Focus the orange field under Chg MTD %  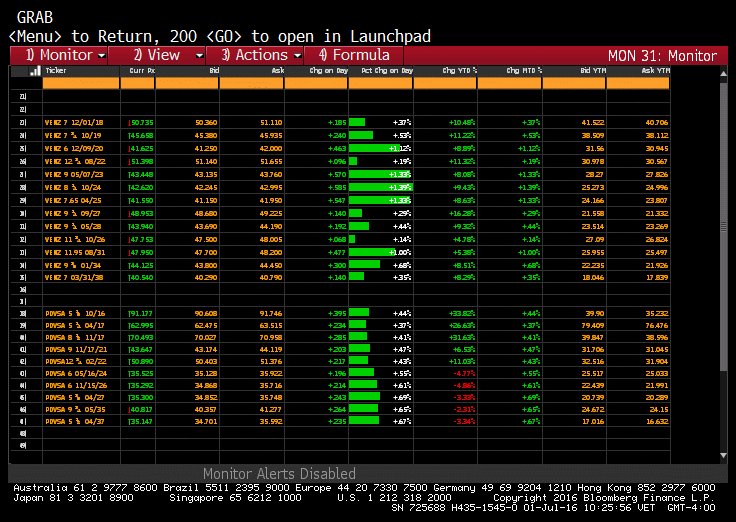[x=510, y=84]
